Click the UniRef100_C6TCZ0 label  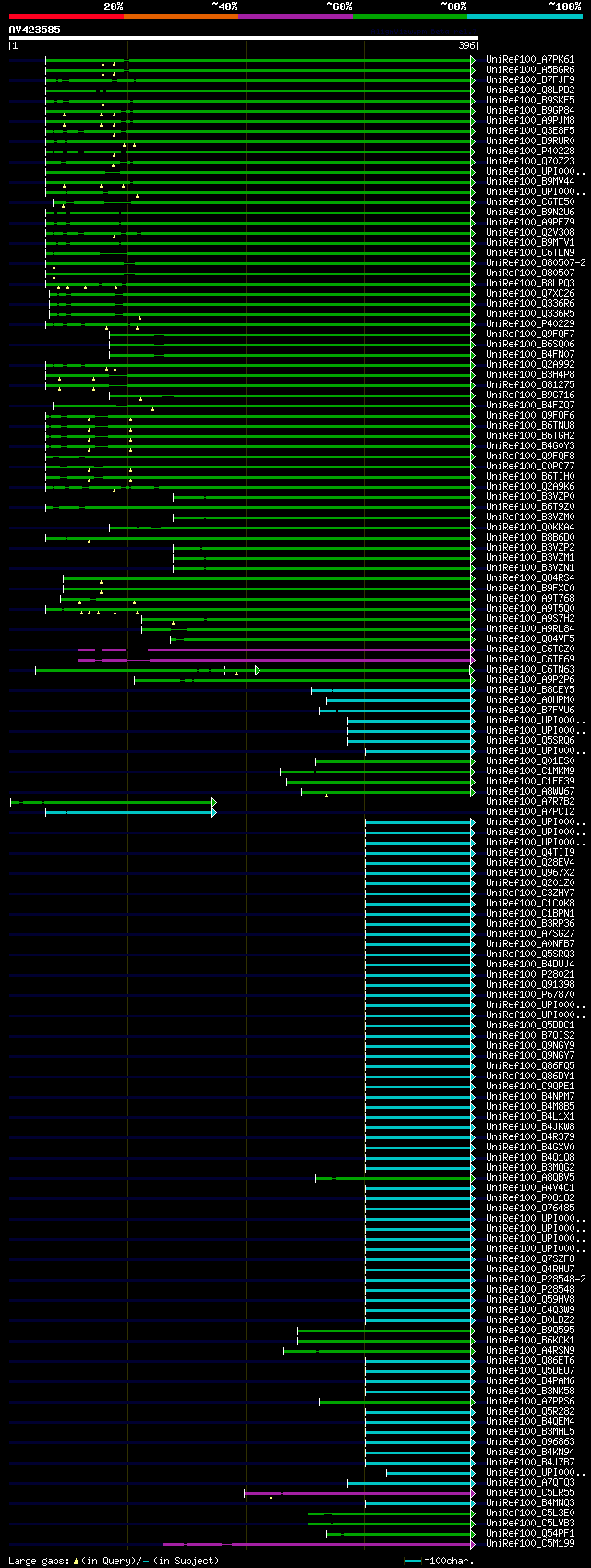[530, 650]
